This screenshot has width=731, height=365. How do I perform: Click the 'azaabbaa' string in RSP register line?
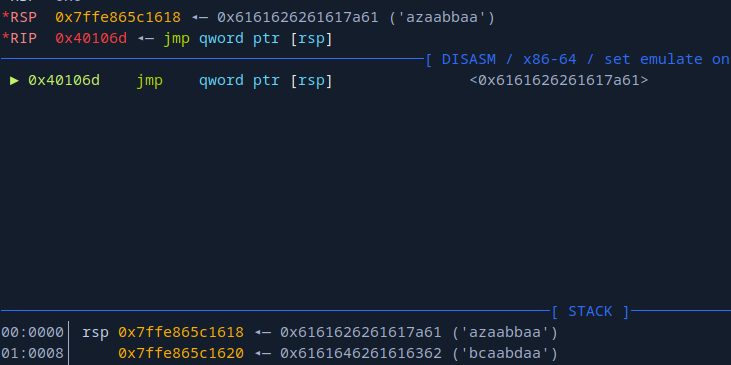coord(441,18)
